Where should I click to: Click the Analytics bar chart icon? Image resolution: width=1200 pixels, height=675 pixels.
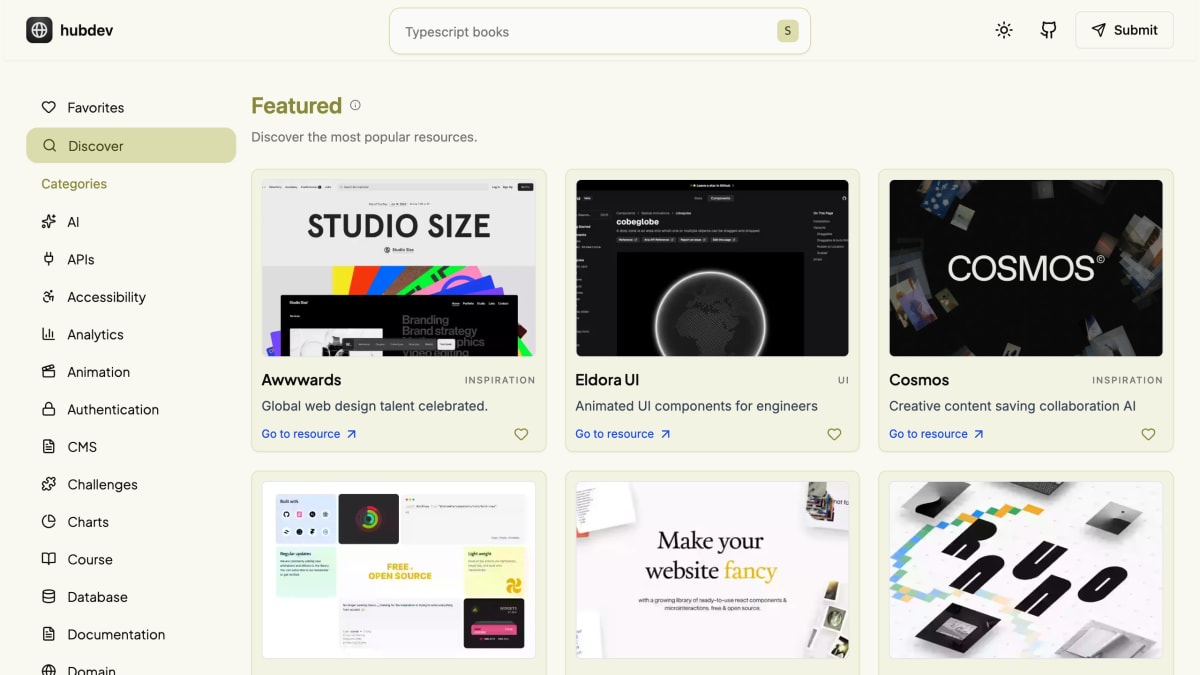point(49,334)
